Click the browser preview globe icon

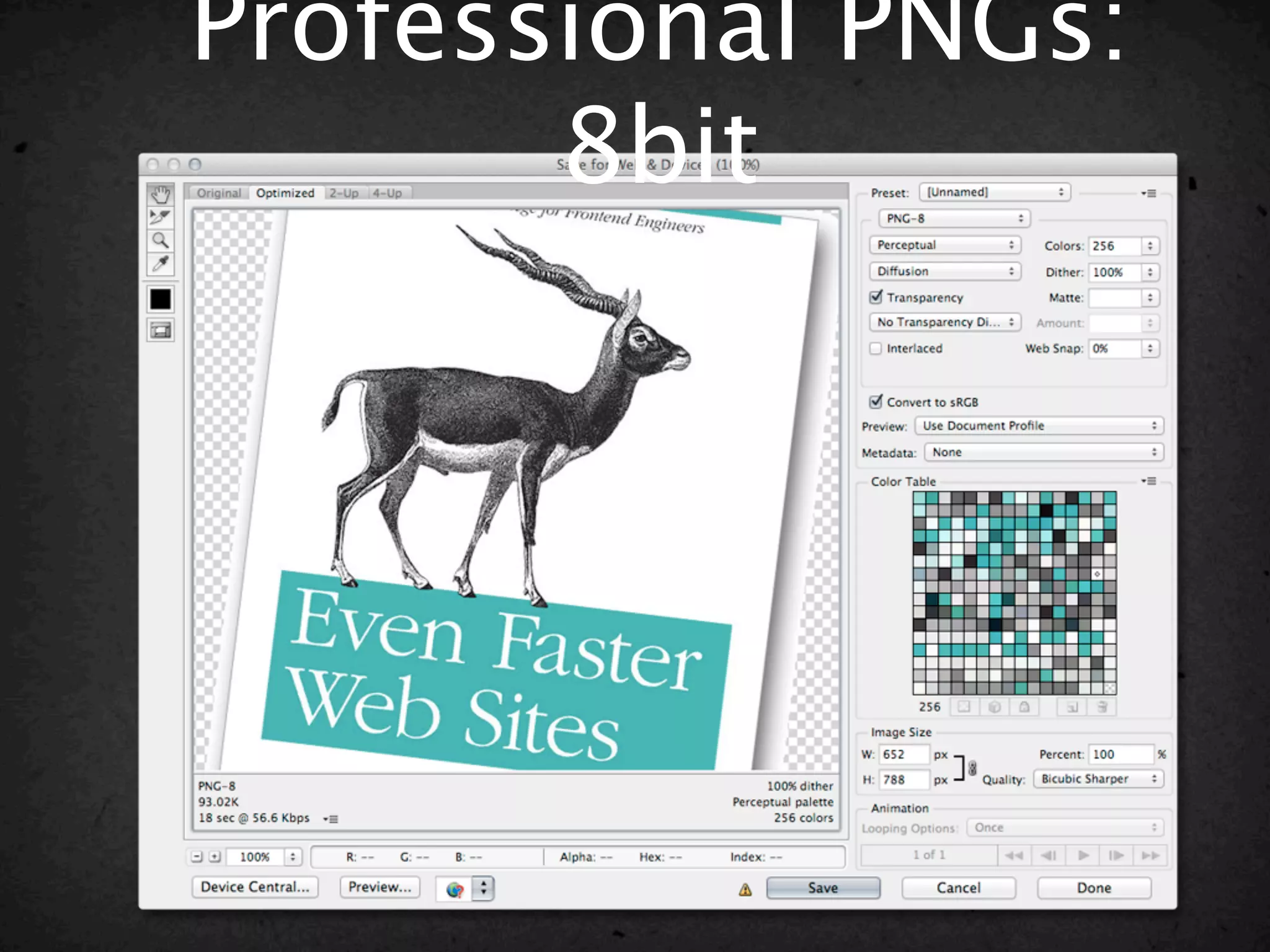pyautogui.click(x=455, y=889)
